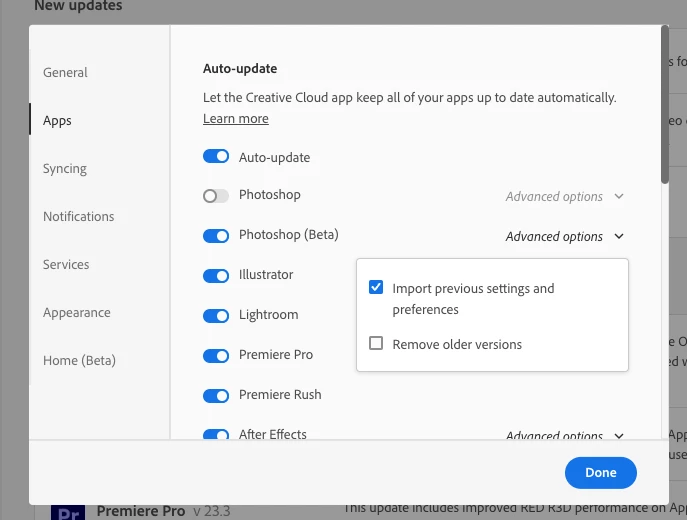Disable auto-update for Photoshop (Beta)

click(216, 236)
